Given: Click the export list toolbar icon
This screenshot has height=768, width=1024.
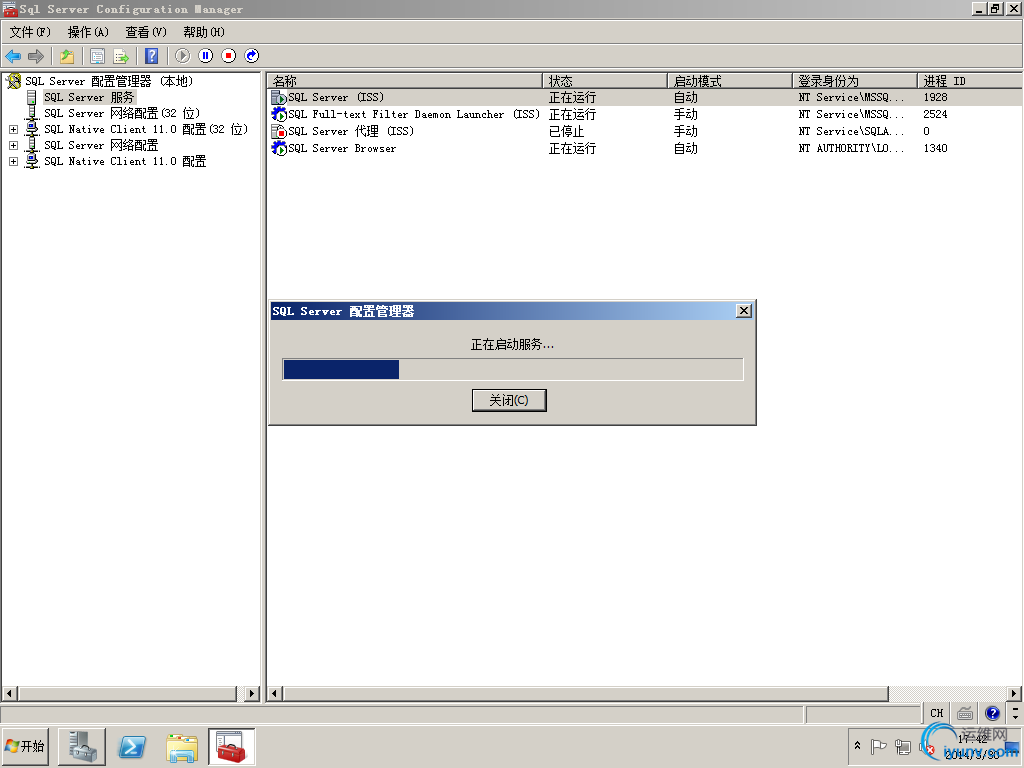Looking at the screenshot, I should click(x=120, y=56).
